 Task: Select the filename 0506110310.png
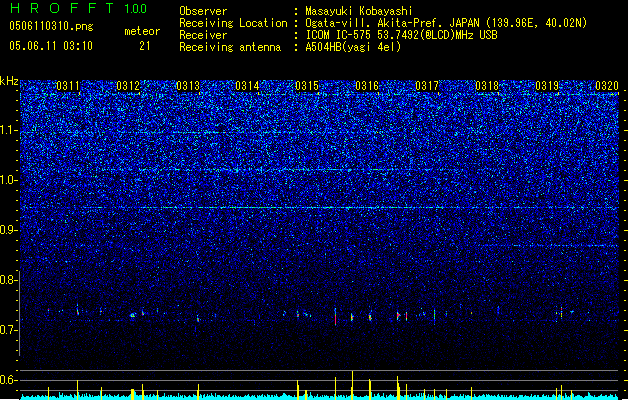[x=51, y=26]
